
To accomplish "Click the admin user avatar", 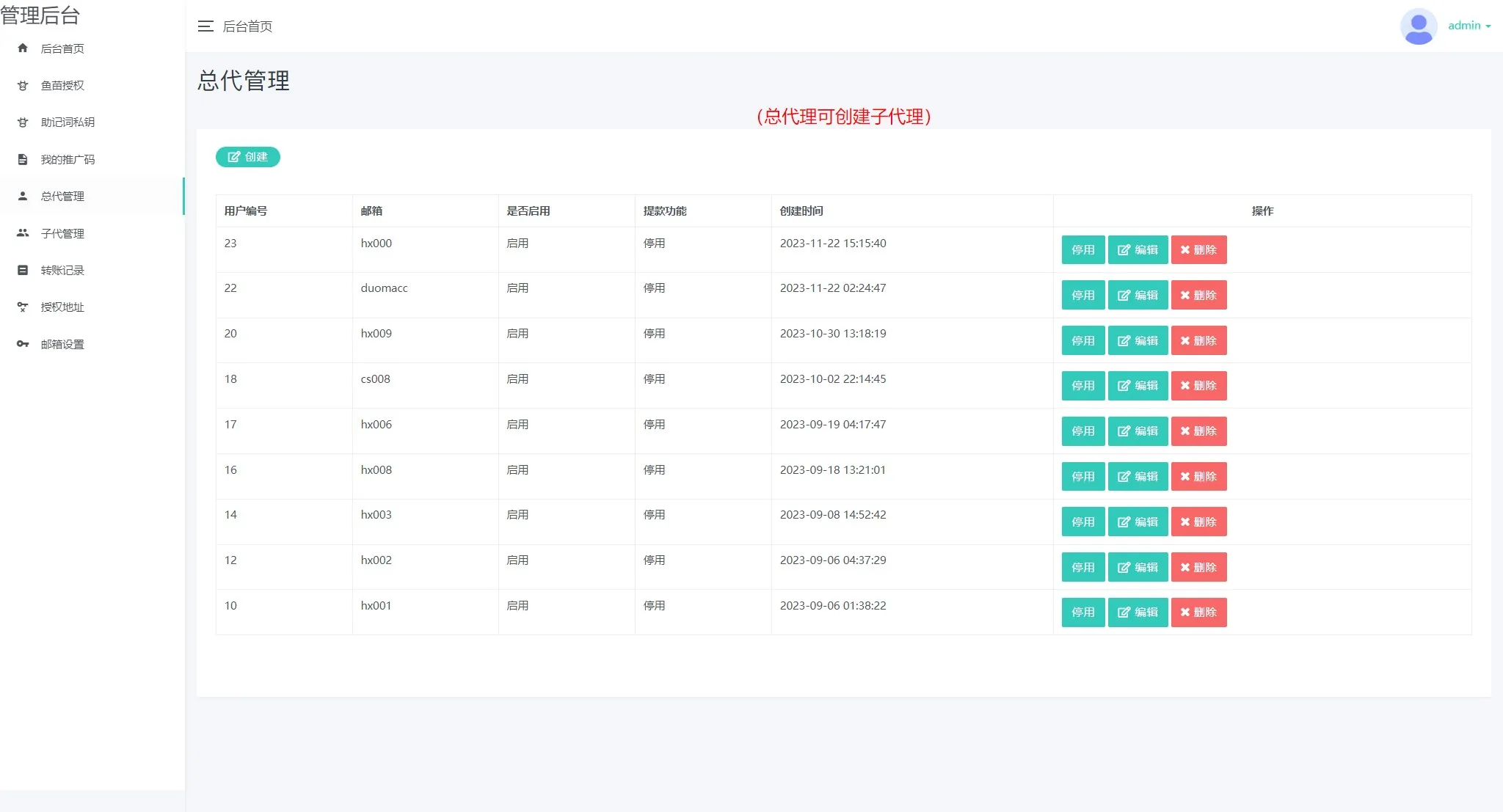I will coord(1418,26).
